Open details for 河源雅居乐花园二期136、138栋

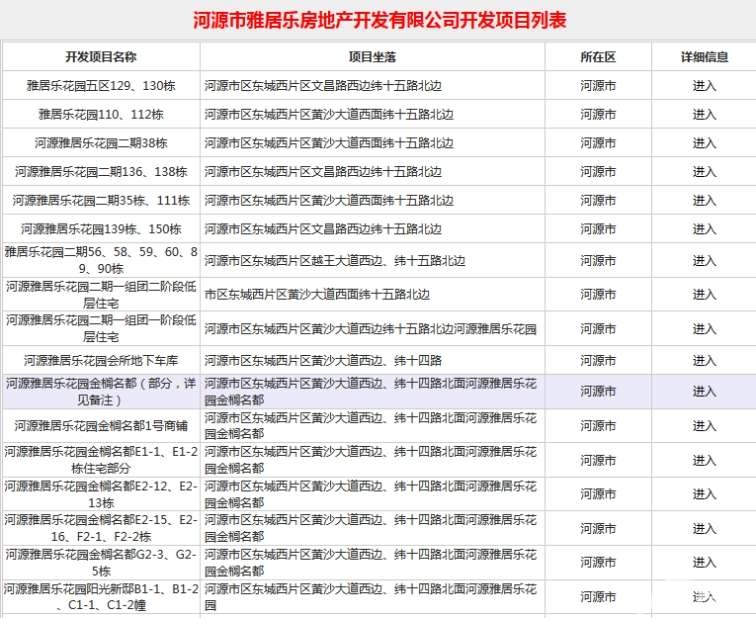[704, 172]
